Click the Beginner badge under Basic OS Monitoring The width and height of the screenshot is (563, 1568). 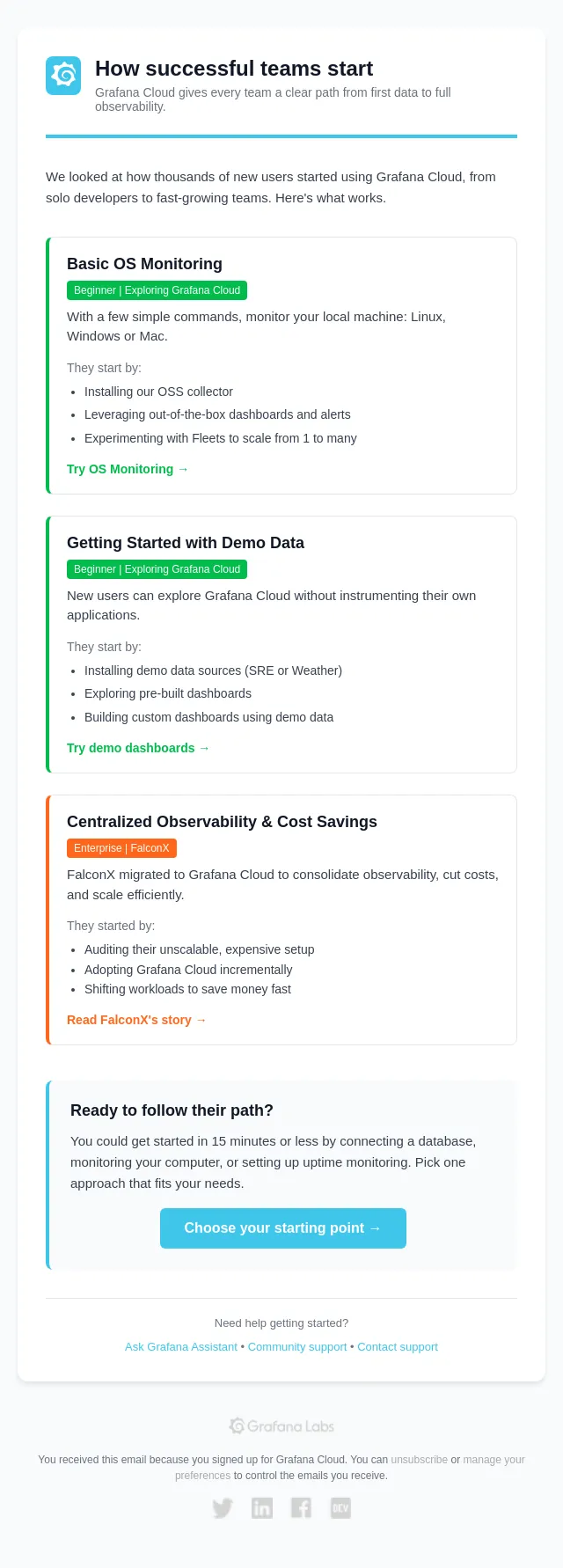[x=157, y=290]
